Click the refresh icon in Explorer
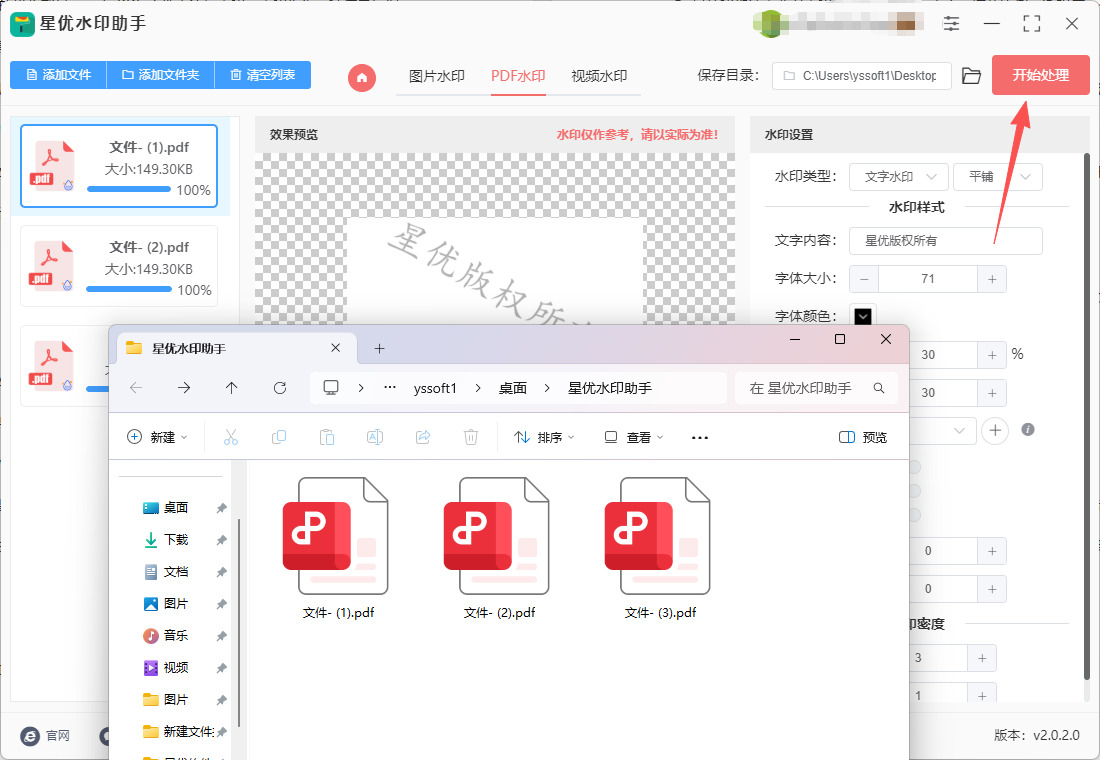The width and height of the screenshot is (1100, 760). tap(280, 388)
